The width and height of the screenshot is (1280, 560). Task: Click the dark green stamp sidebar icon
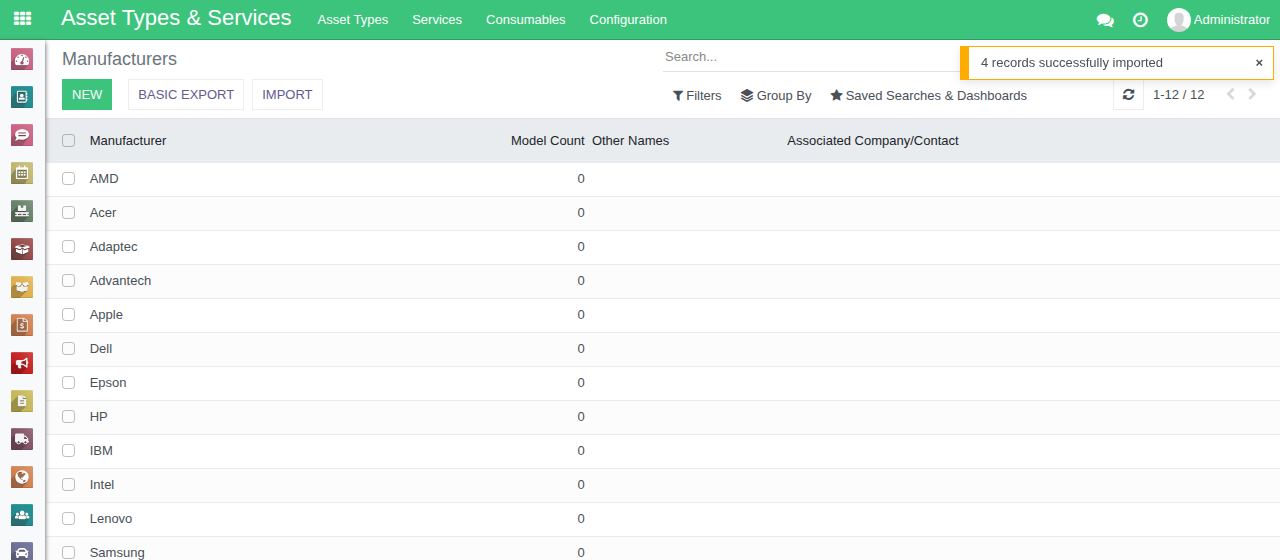coord(22,211)
